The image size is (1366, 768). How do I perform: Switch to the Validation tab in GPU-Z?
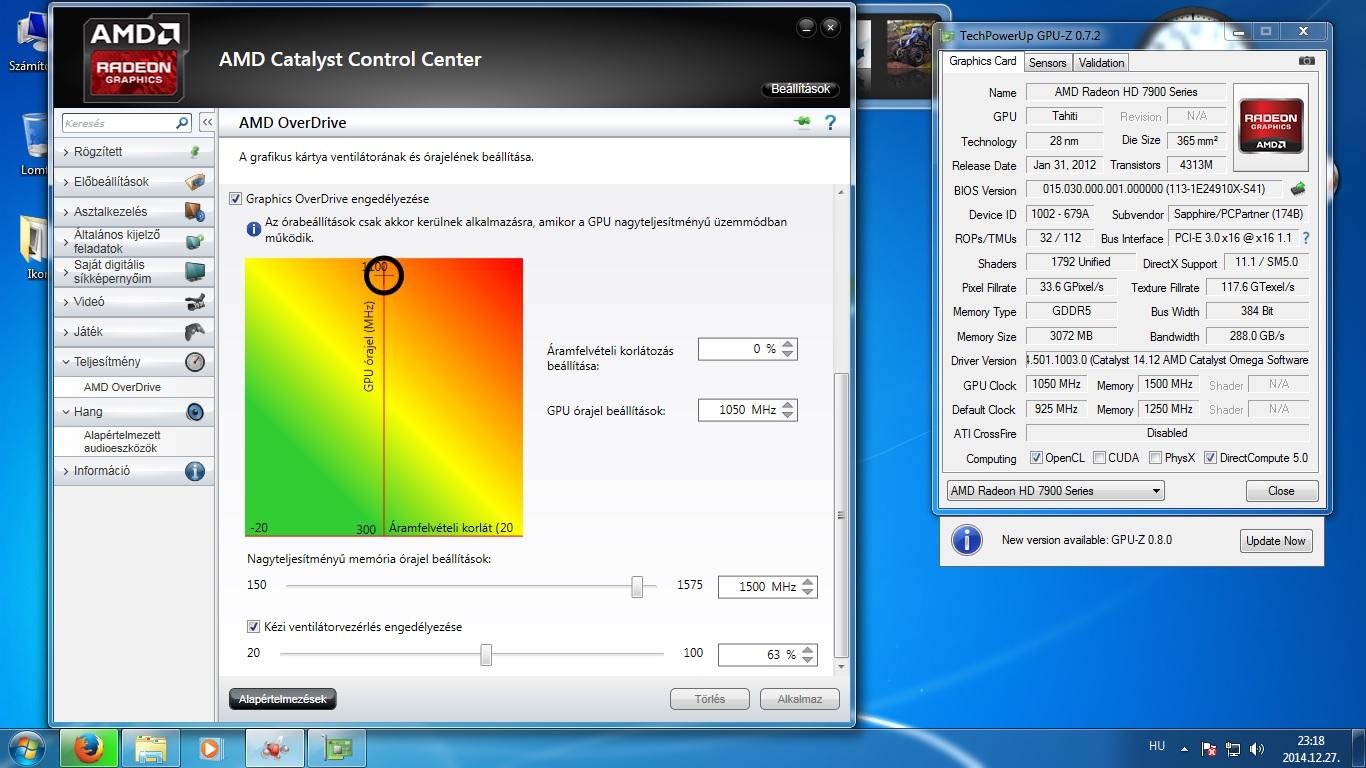coord(1102,62)
